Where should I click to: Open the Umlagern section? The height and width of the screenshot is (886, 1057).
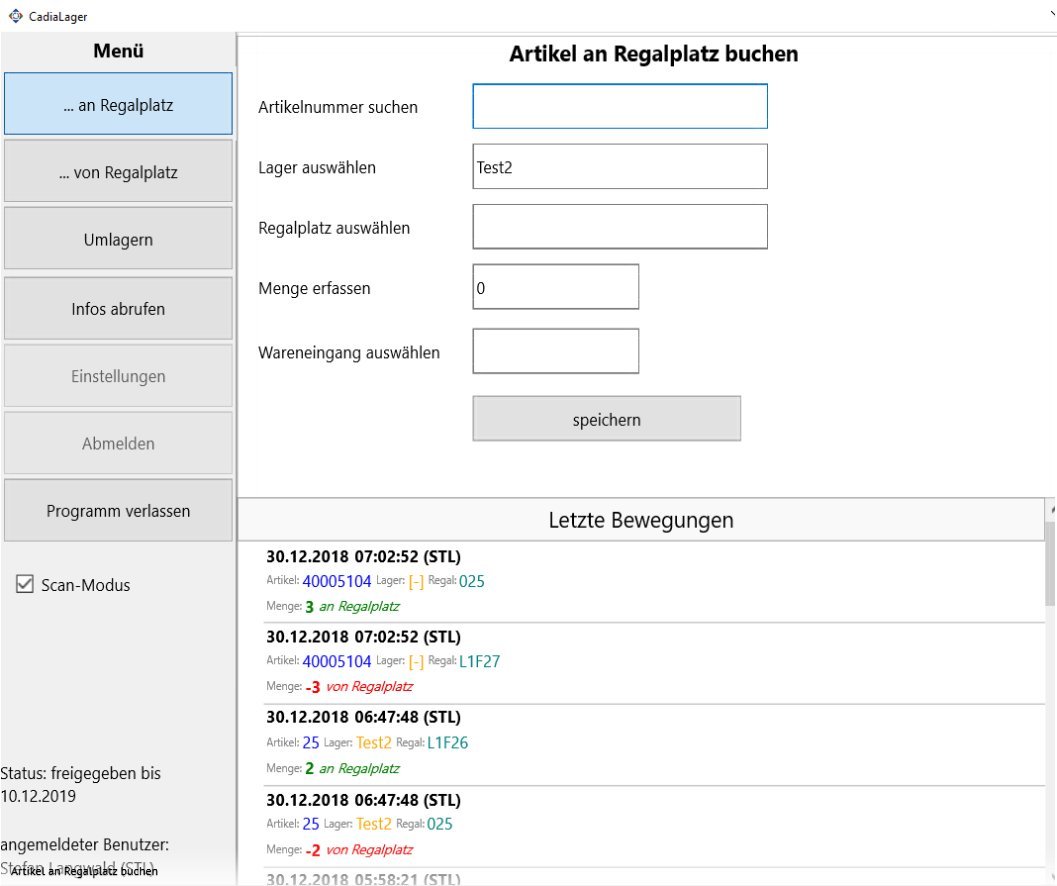[x=118, y=240]
